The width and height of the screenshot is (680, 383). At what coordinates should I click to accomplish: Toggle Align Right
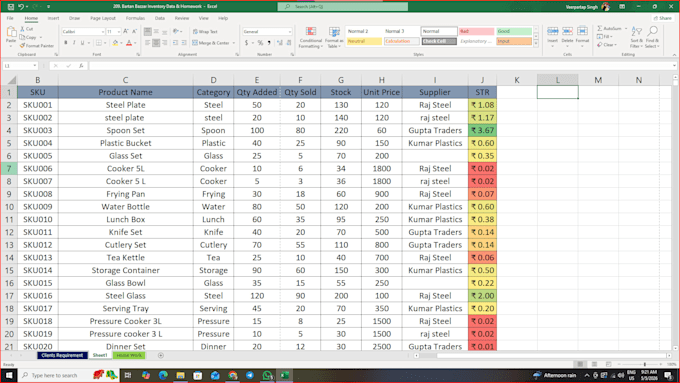coord(164,43)
